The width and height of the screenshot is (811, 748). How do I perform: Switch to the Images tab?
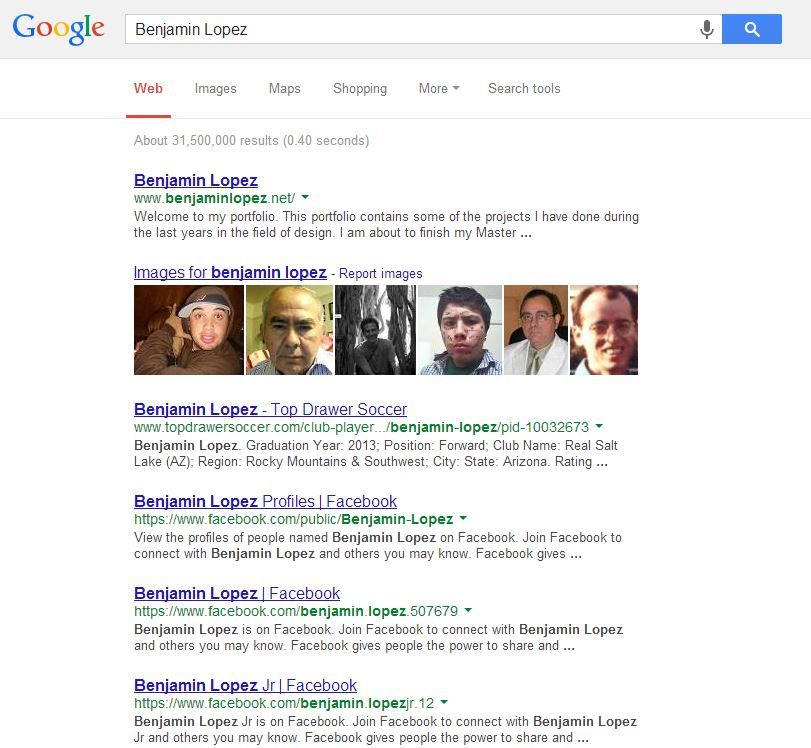[x=215, y=89]
